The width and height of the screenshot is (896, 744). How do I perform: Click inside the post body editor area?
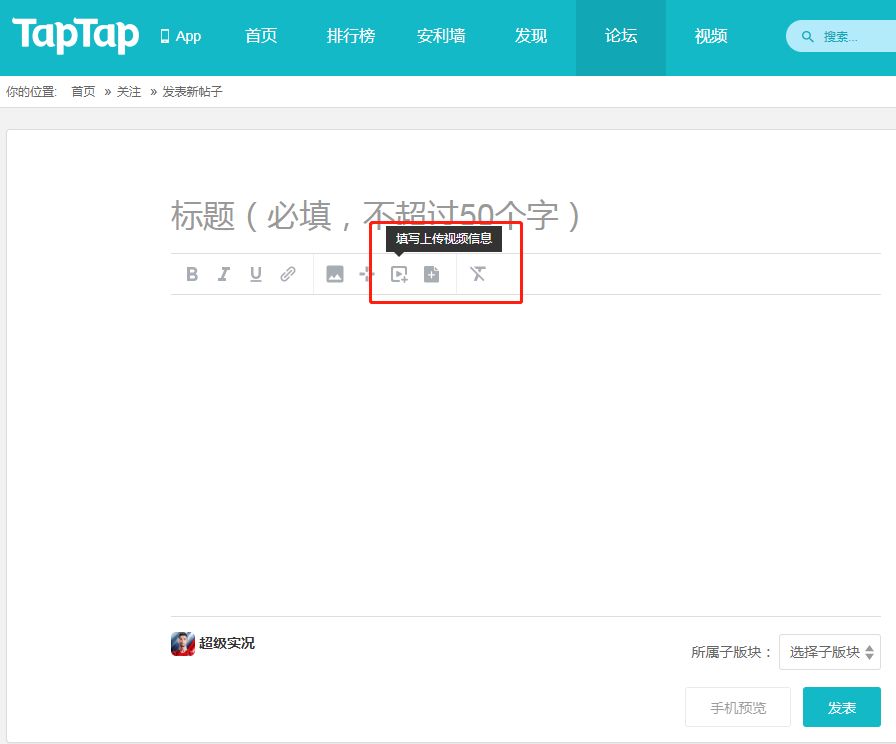[525, 455]
